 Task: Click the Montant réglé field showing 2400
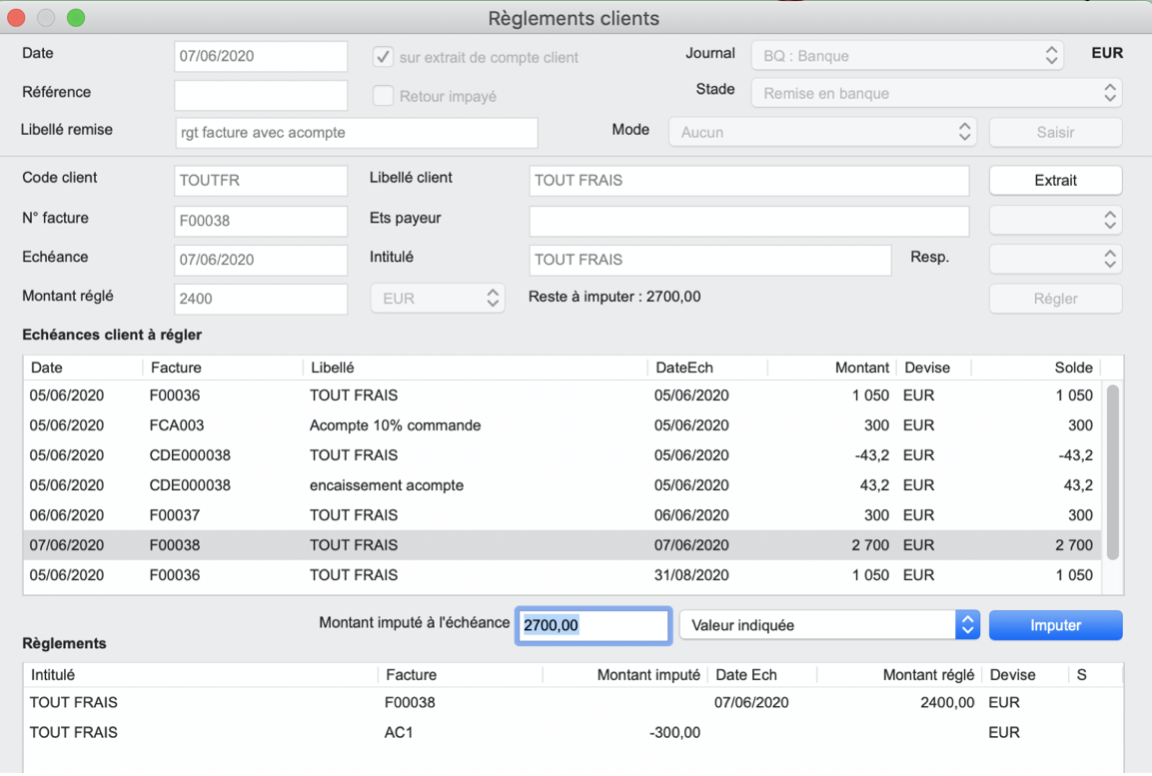click(261, 299)
